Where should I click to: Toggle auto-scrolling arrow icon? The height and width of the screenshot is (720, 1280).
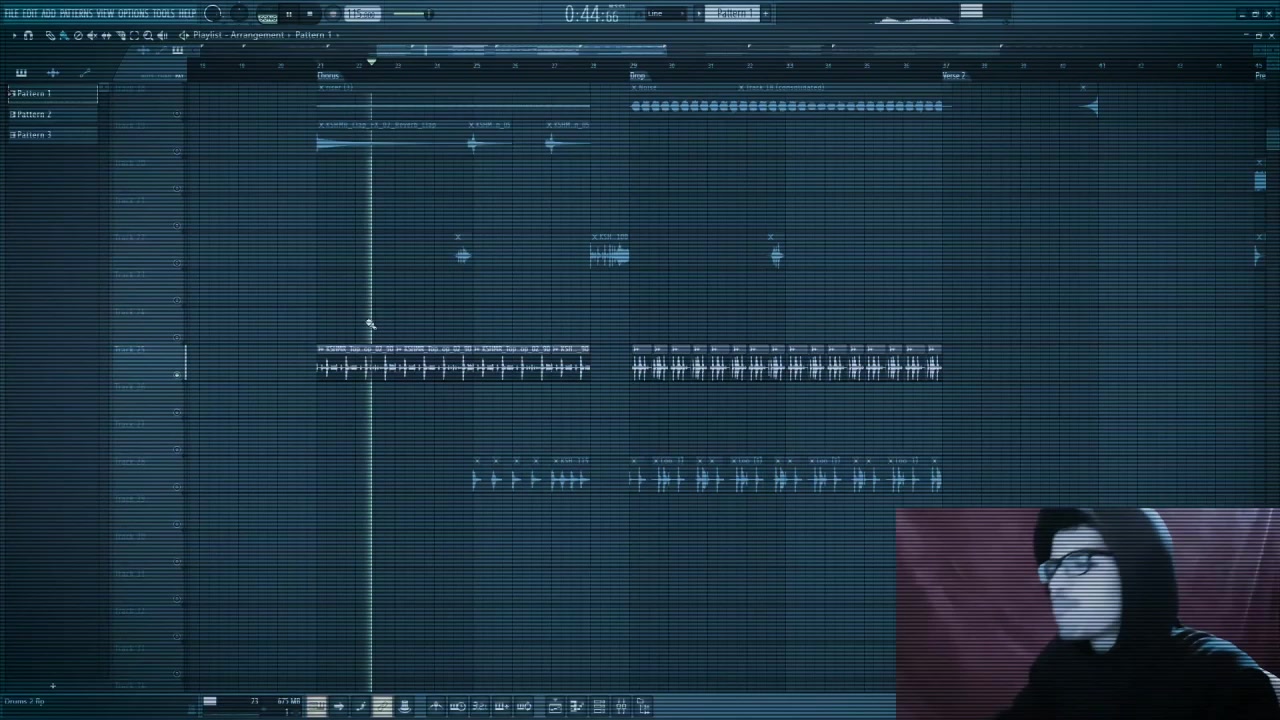coord(338,706)
